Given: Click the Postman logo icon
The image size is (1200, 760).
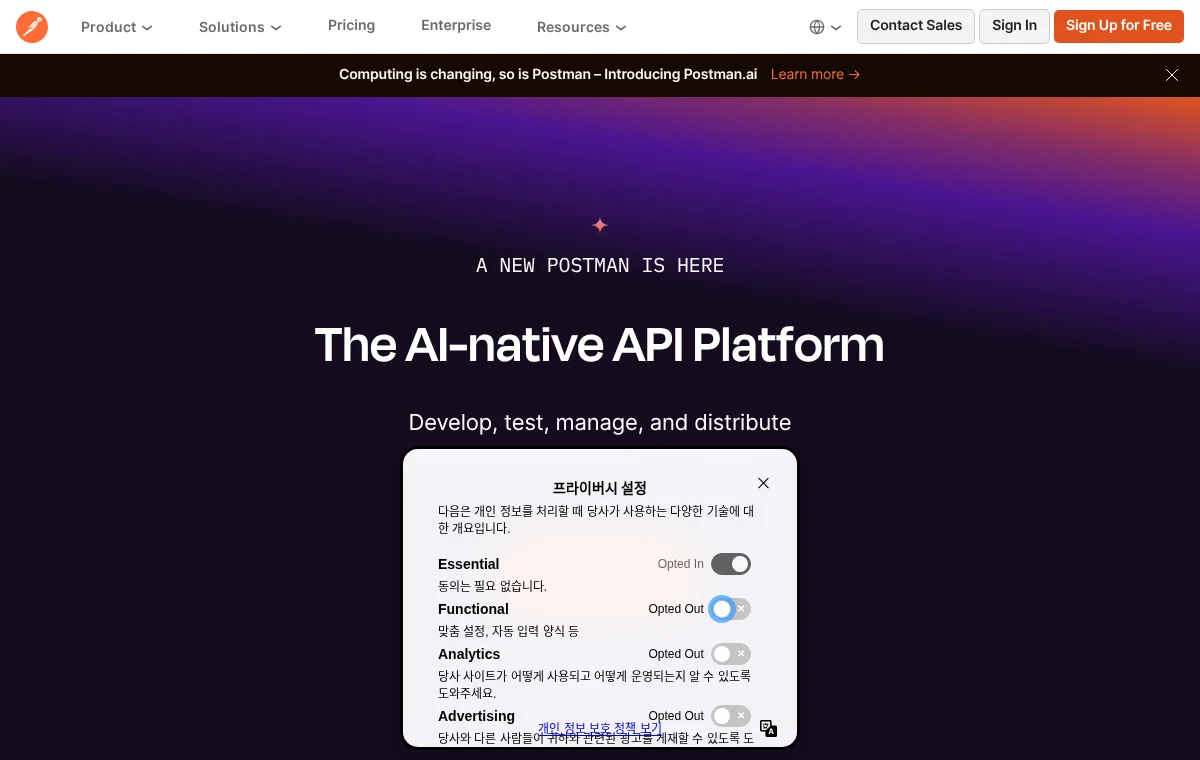Looking at the screenshot, I should pyautogui.click(x=32, y=27).
